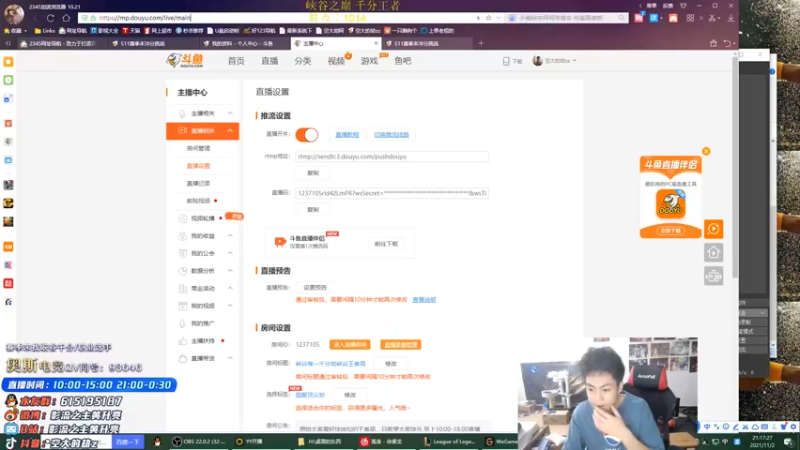
Task: Click the QQ penguin icon in taskbar
Action: 157,441
